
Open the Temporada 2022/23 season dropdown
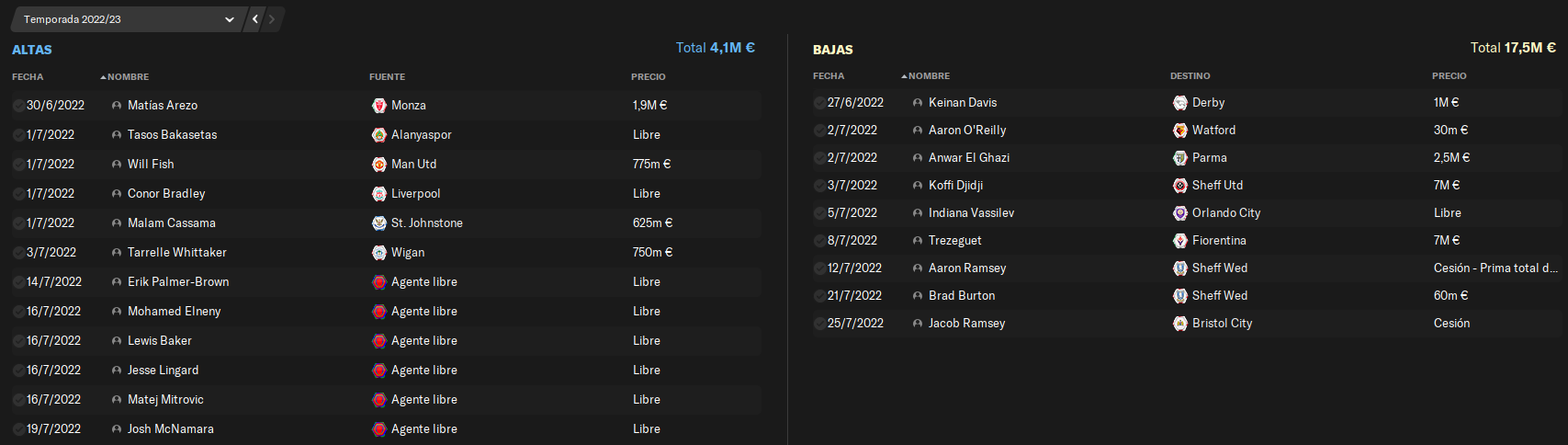127,19
